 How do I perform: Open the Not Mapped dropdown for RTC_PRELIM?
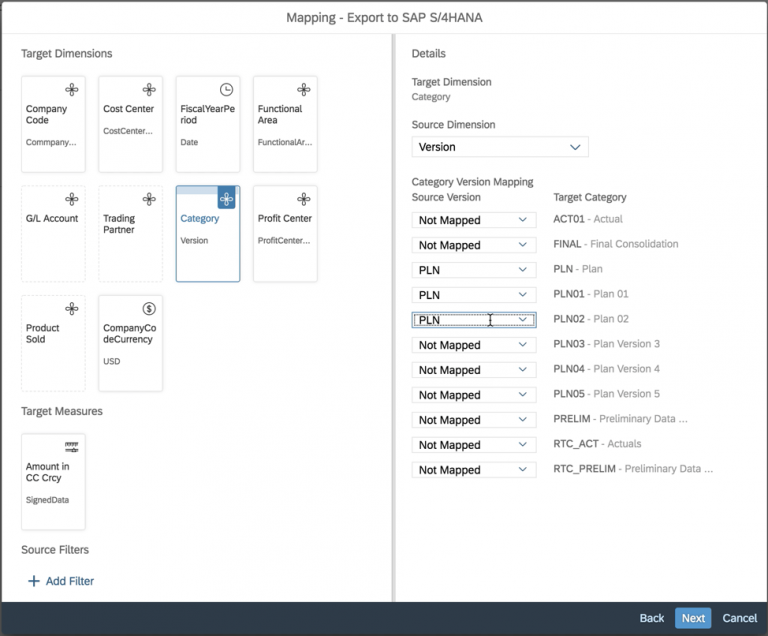(x=474, y=470)
